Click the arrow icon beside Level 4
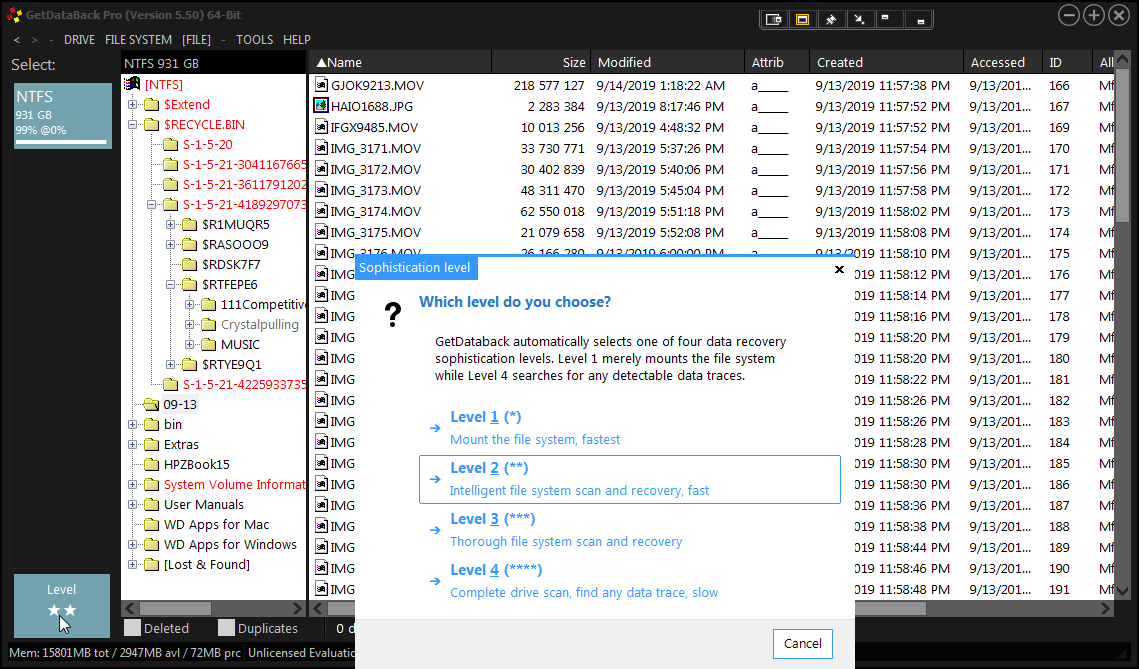Image resolution: width=1139 pixels, height=669 pixels. (x=435, y=580)
